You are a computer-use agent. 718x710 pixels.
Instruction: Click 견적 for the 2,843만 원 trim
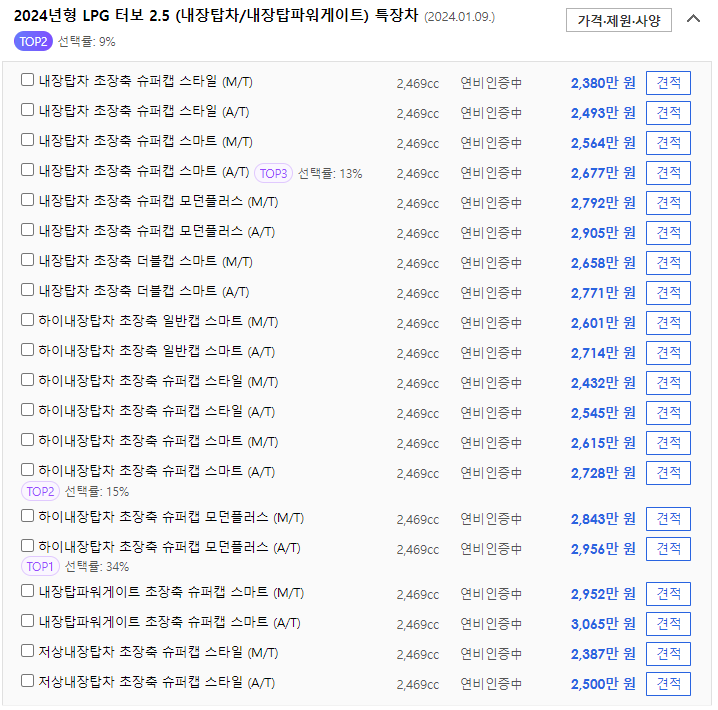pyautogui.click(x=668, y=519)
